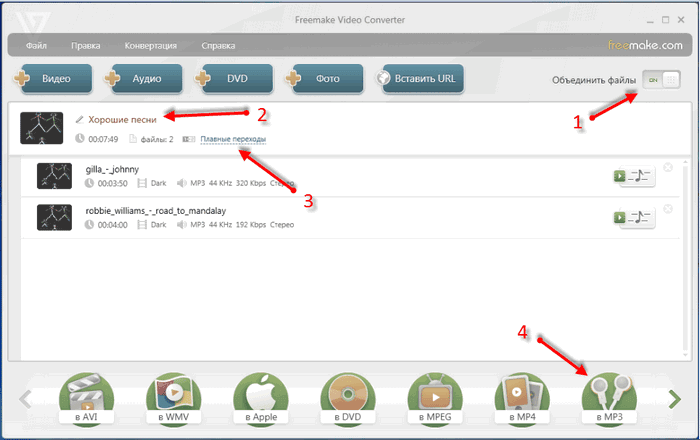The image size is (700, 440).
Task: Rename the merged title Хорошие песни
Action: [x=122, y=120]
